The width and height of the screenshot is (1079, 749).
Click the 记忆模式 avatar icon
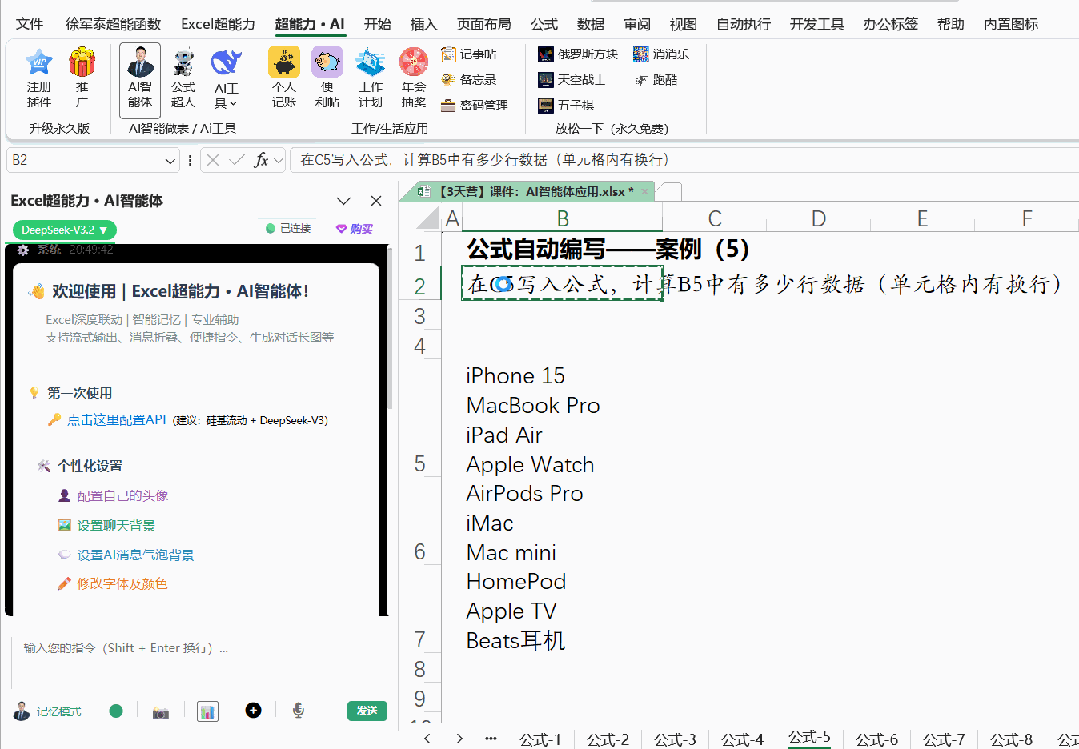23,712
